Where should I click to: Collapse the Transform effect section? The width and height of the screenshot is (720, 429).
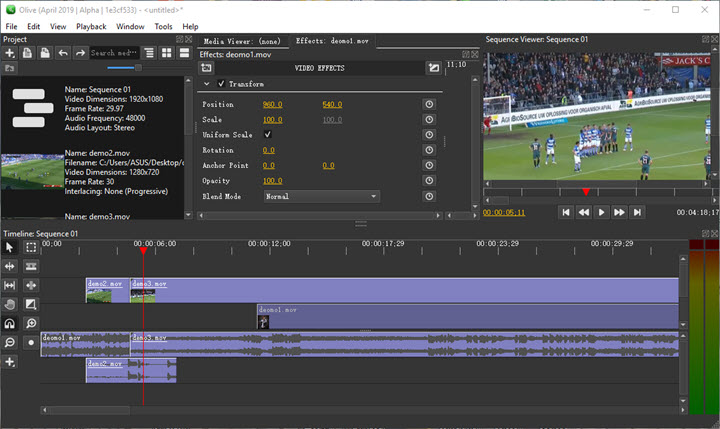[x=207, y=85]
